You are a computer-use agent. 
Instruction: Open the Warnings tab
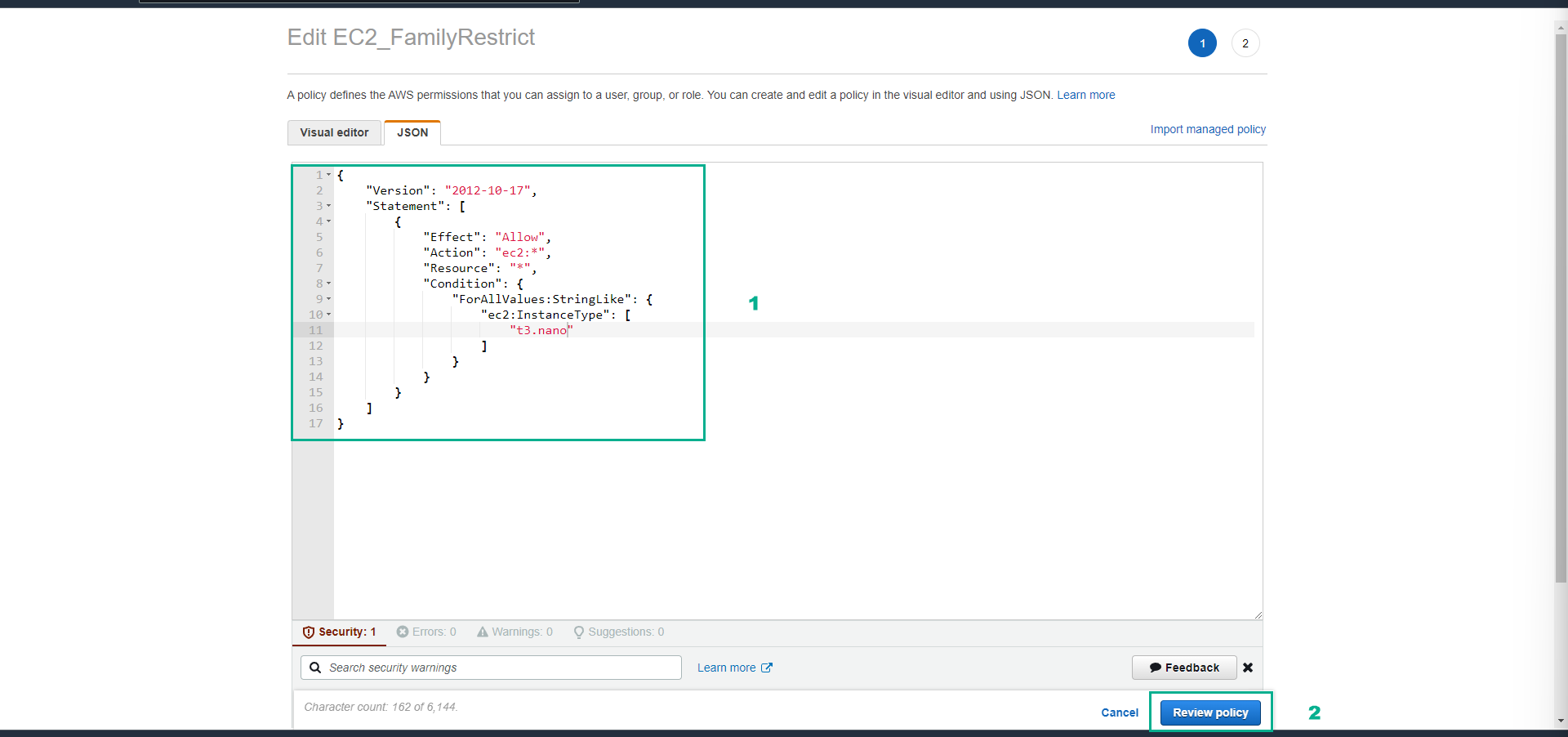[514, 632]
